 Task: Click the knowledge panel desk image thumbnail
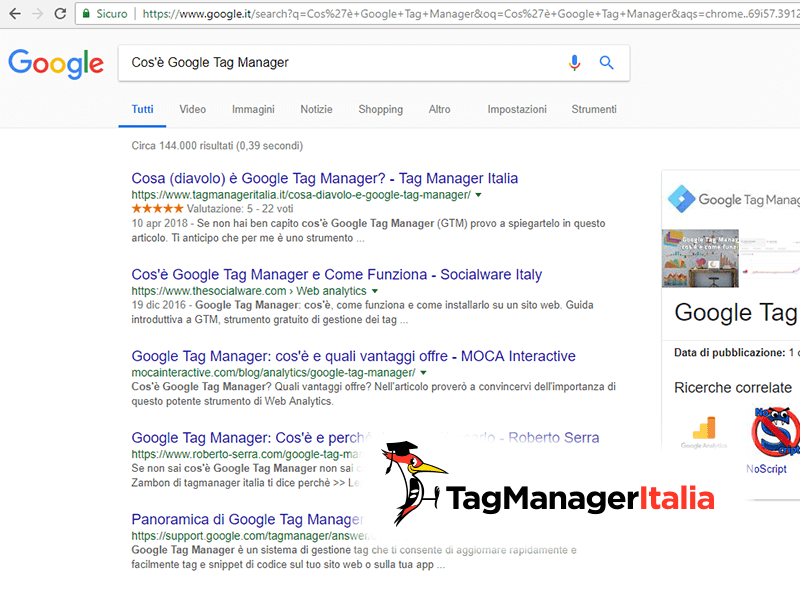[700, 258]
